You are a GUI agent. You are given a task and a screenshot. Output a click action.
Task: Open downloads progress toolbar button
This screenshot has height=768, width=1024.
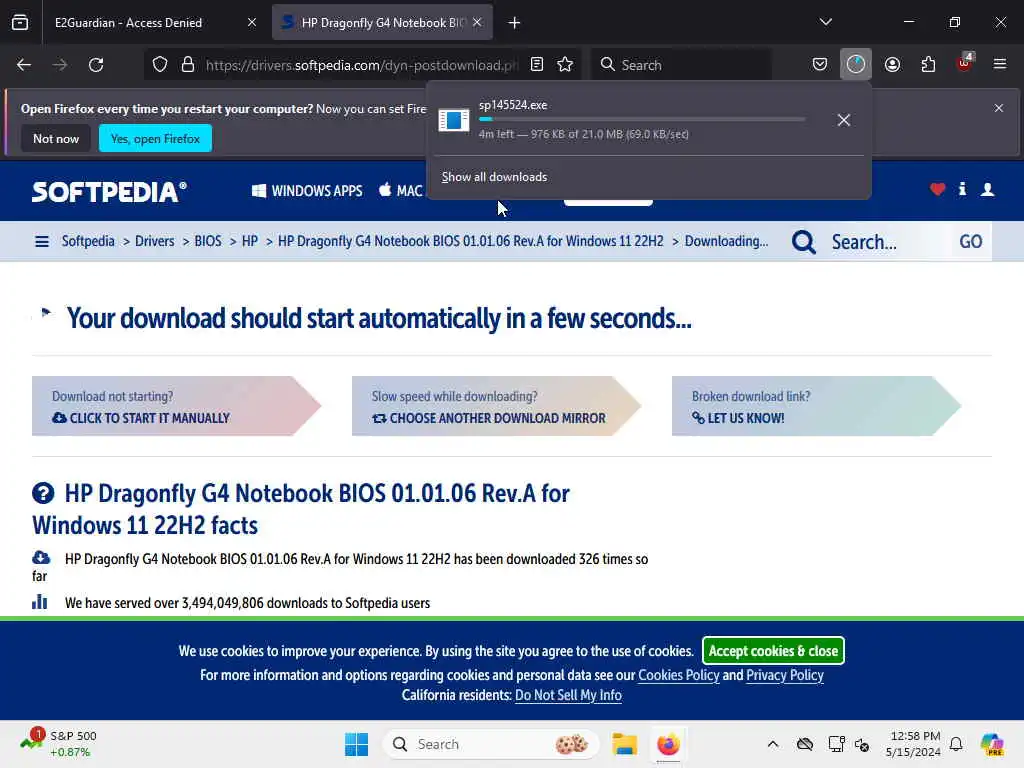tap(856, 65)
